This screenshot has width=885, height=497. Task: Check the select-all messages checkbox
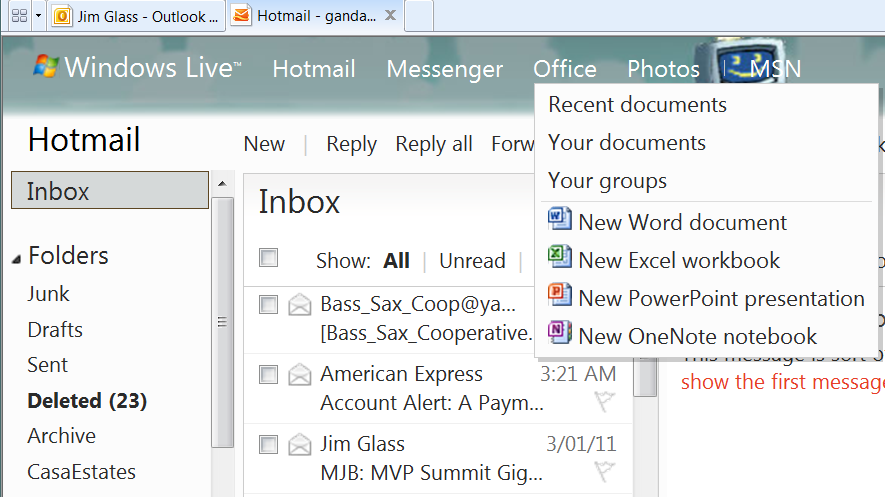click(x=268, y=258)
